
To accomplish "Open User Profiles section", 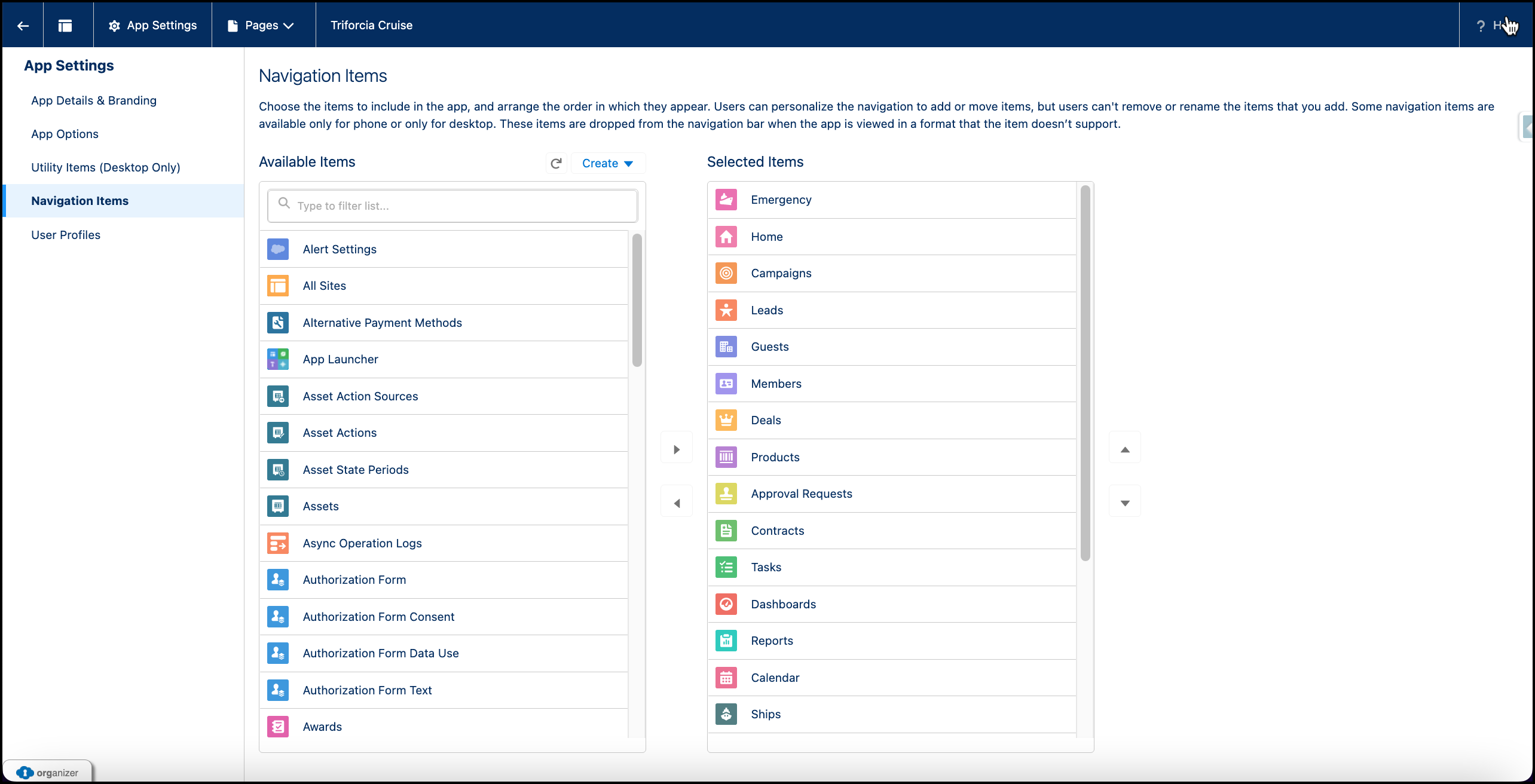I will click(66, 235).
